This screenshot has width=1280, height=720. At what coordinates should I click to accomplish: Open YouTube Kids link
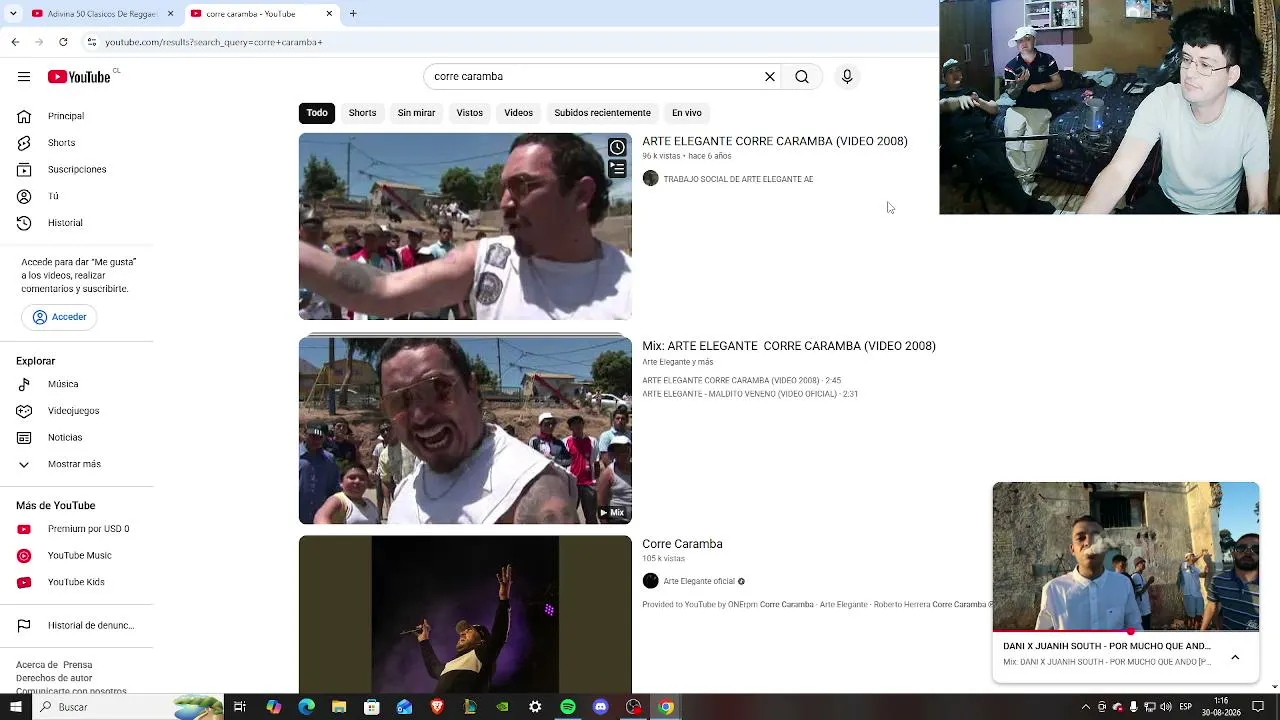[x=77, y=582]
